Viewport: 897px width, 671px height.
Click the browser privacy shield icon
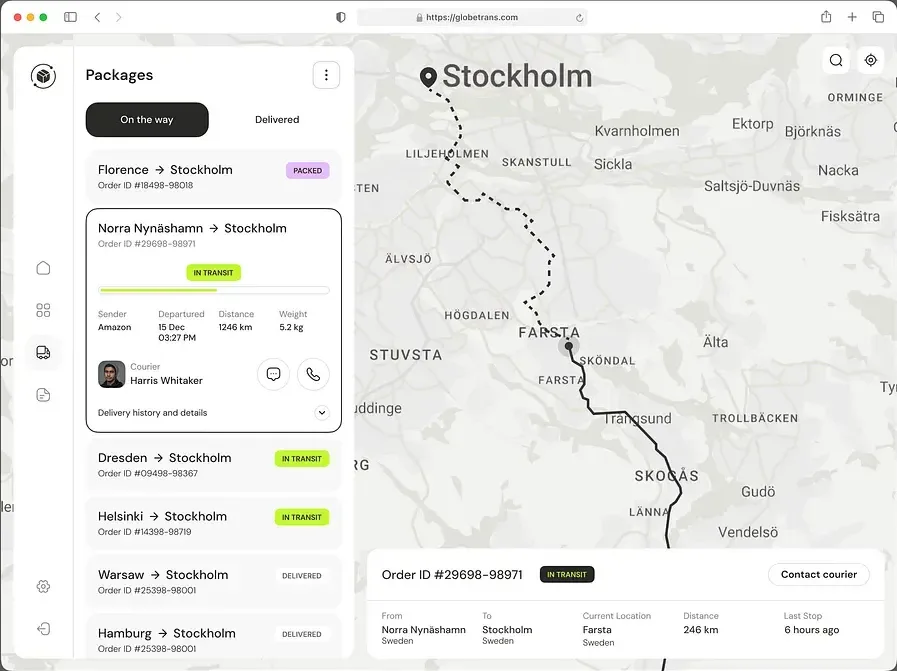pos(341,17)
